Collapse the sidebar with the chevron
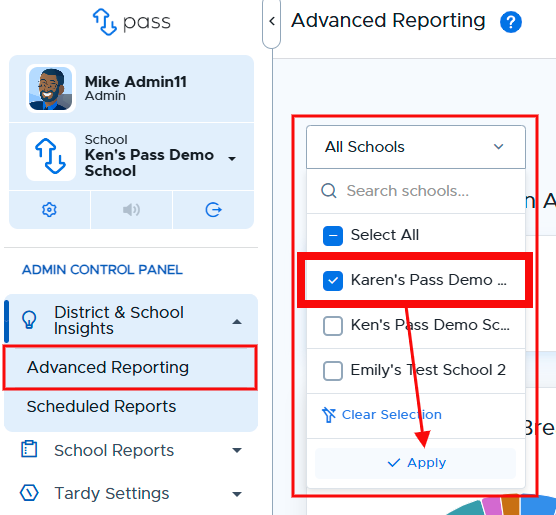 [x=272, y=21]
